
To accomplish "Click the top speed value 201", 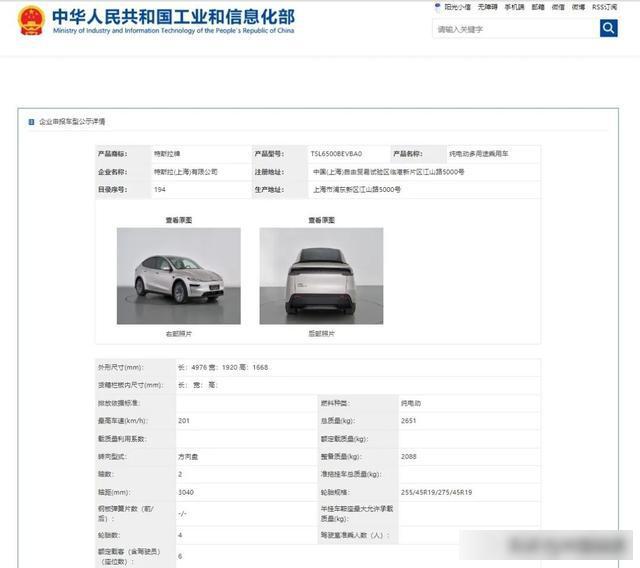I will [x=184, y=421].
